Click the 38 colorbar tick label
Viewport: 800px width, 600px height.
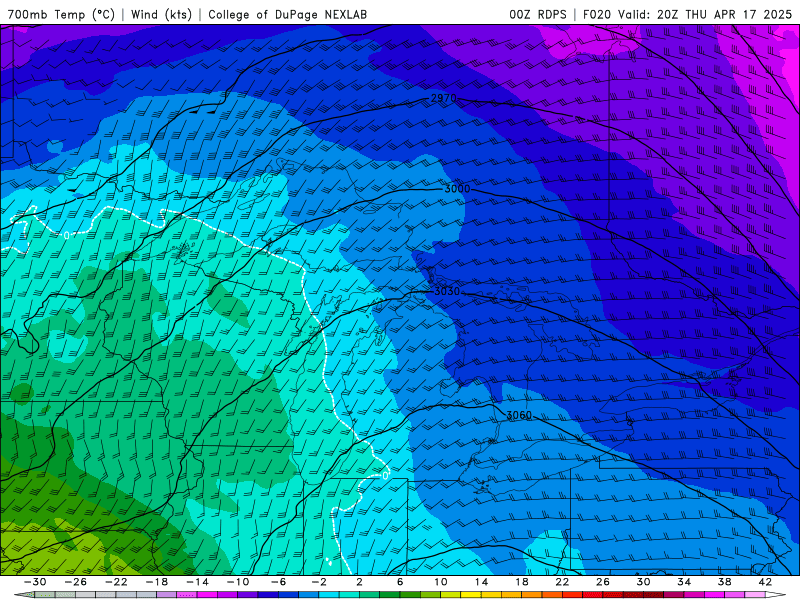tap(724, 582)
